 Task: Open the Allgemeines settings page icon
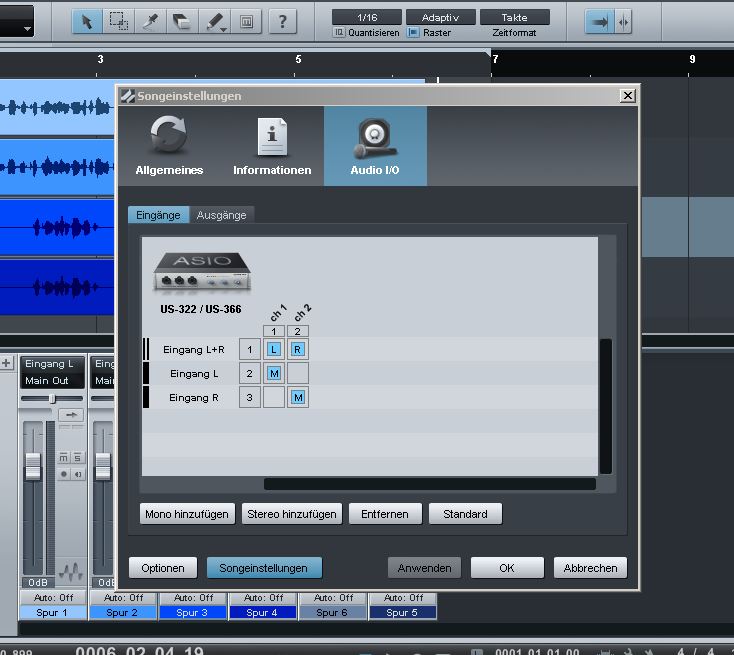[169, 146]
